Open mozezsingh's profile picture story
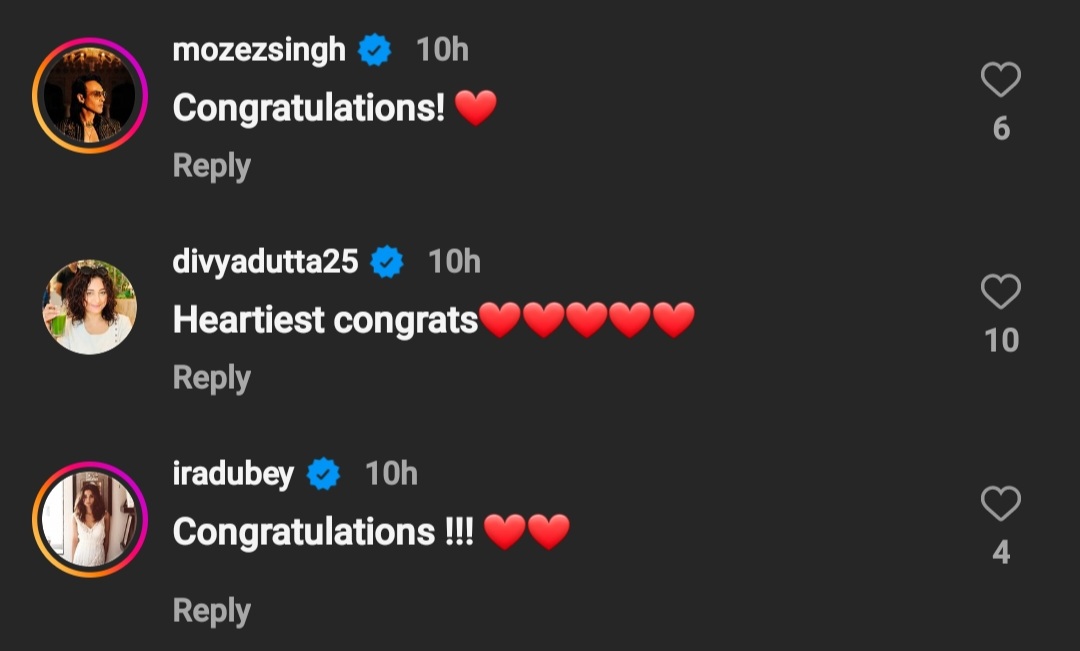1080x651 pixels. 90,96
